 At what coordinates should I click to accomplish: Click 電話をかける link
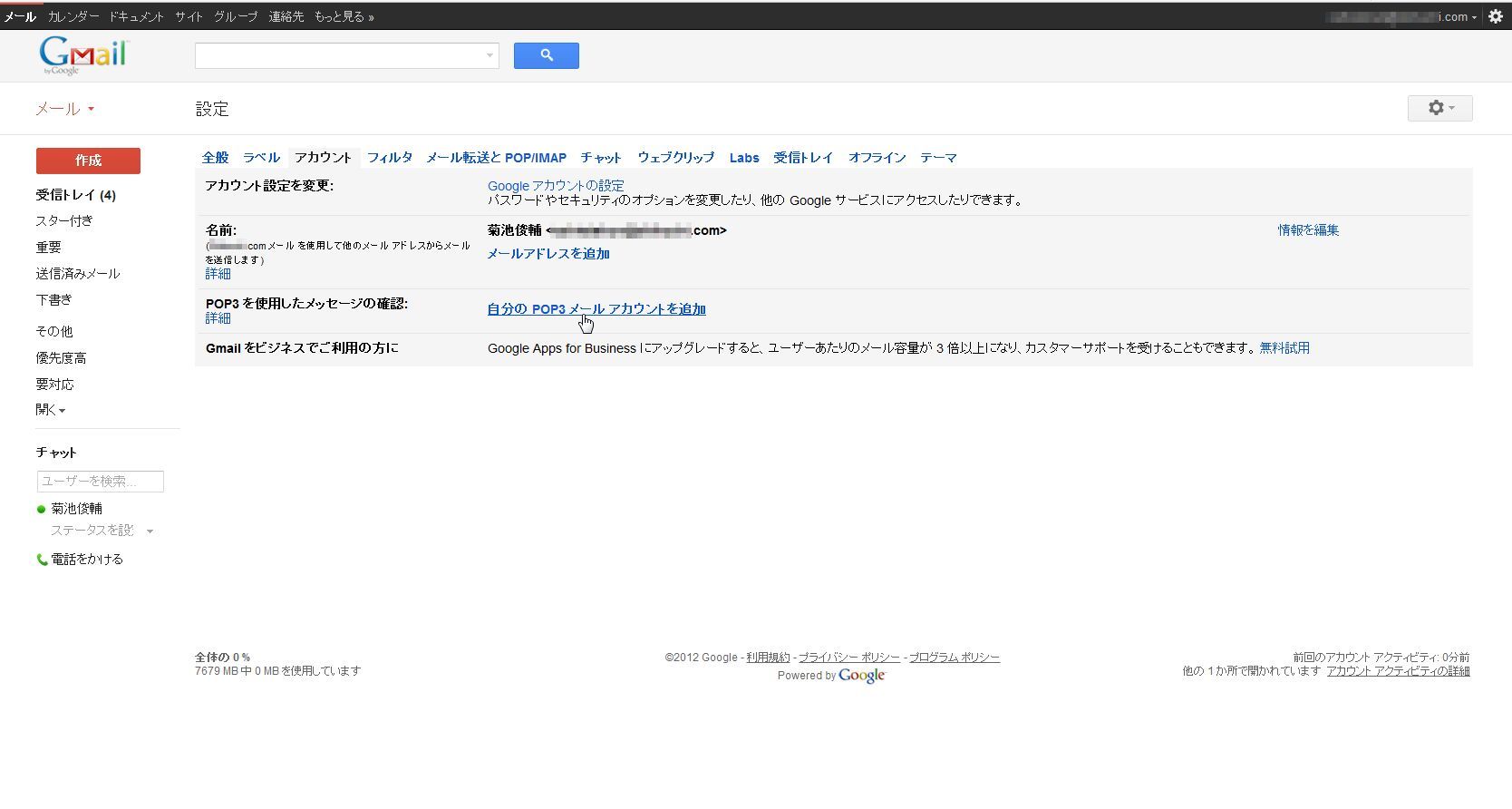coord(87,560)
